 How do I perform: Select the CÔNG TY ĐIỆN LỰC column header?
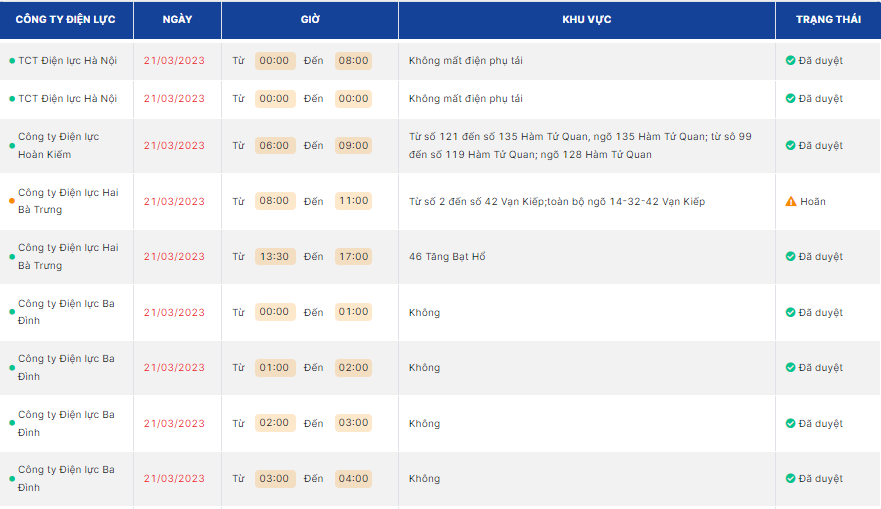(x=66, y=20)
